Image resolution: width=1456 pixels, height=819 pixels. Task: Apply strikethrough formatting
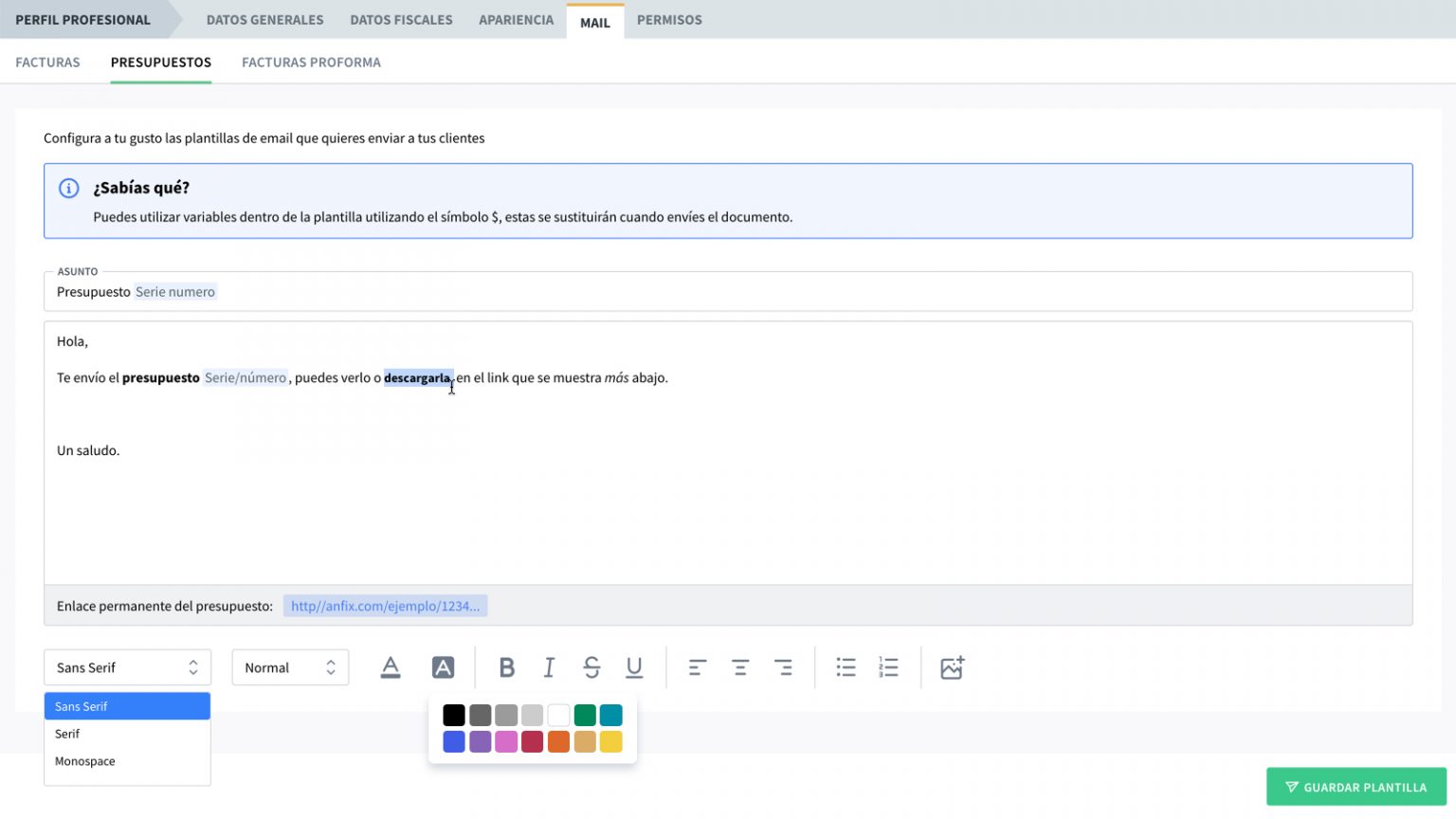coord(591,667)
